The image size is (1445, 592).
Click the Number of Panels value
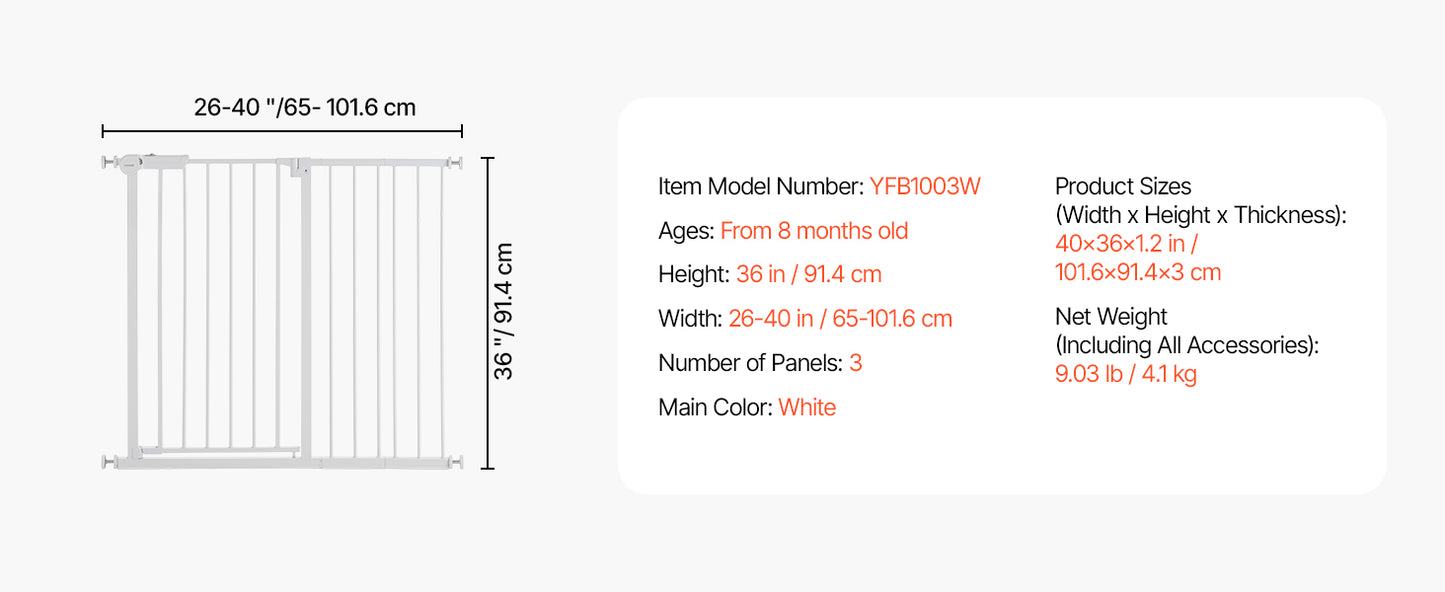(856, 363)
